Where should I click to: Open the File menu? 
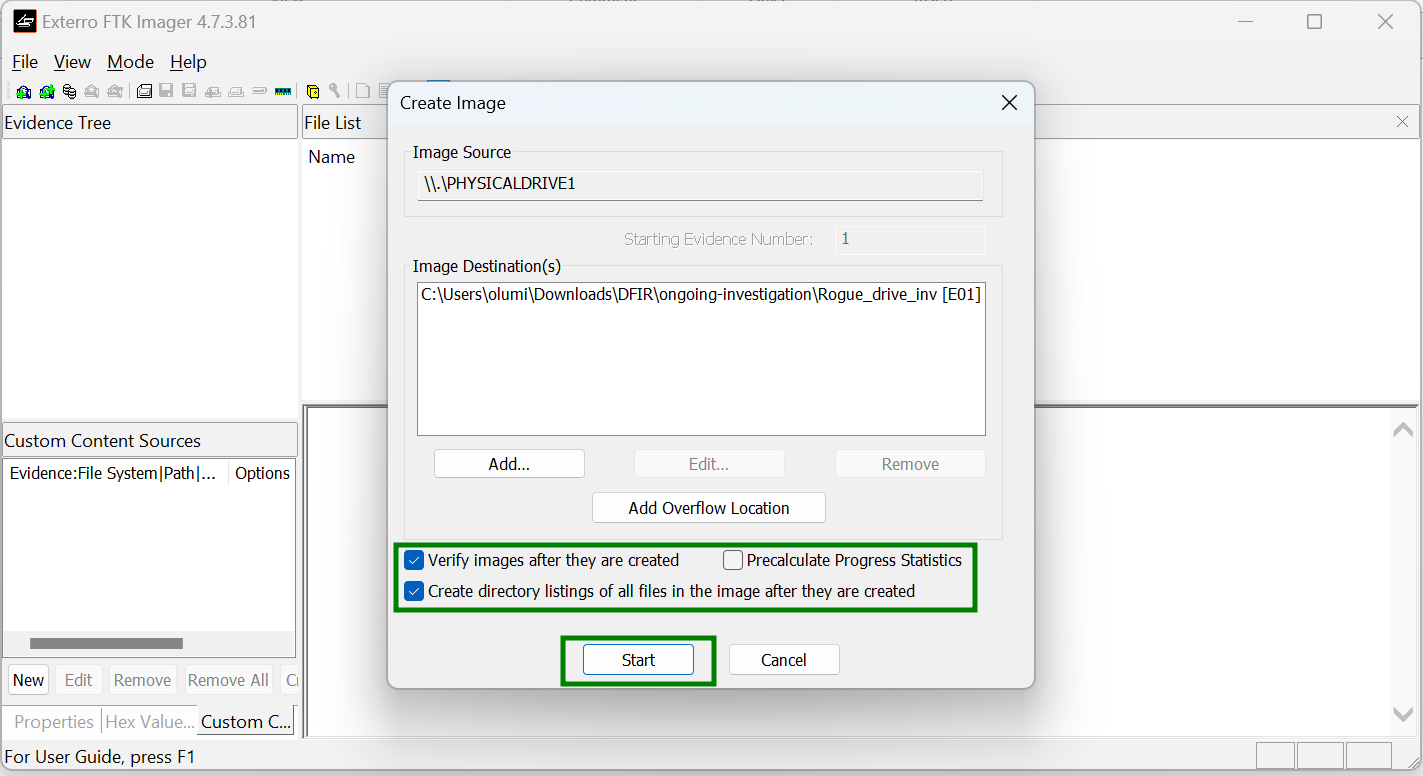pos(25,62)
